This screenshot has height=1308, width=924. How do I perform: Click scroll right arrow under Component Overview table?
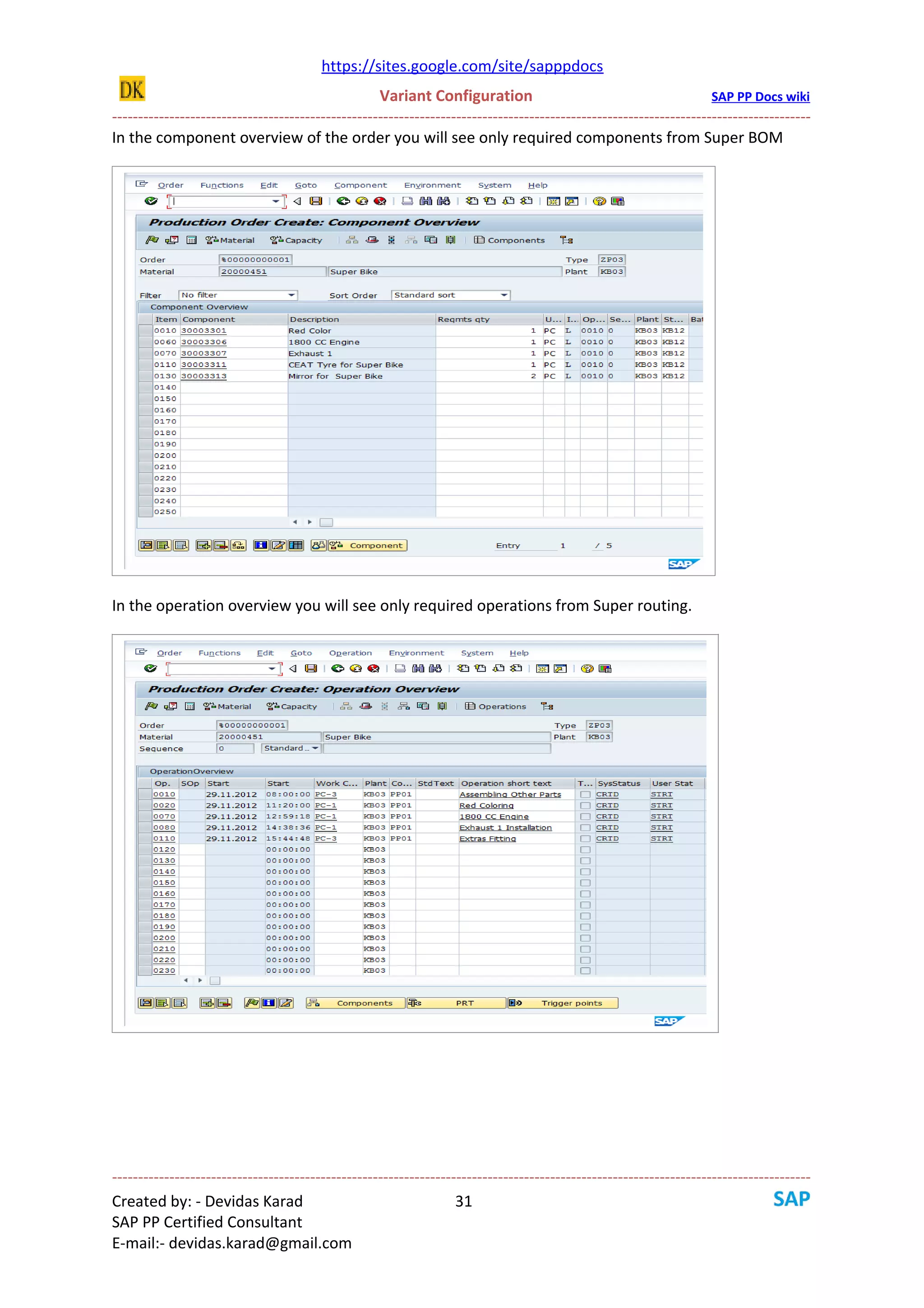310,522
